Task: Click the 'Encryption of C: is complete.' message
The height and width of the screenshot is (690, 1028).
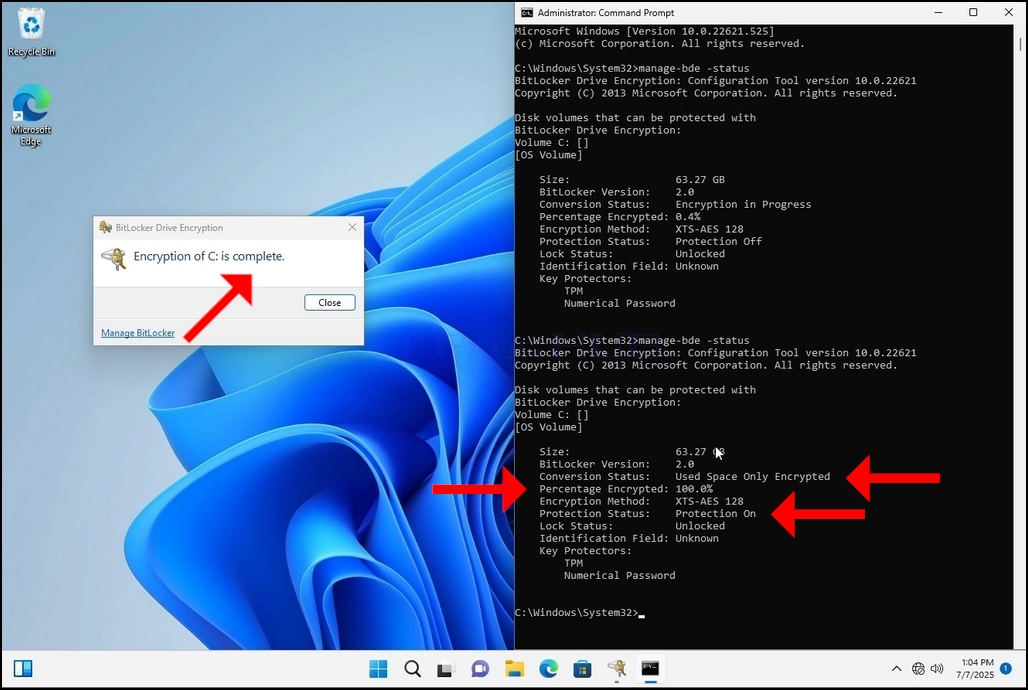Action: coord(209,256)
